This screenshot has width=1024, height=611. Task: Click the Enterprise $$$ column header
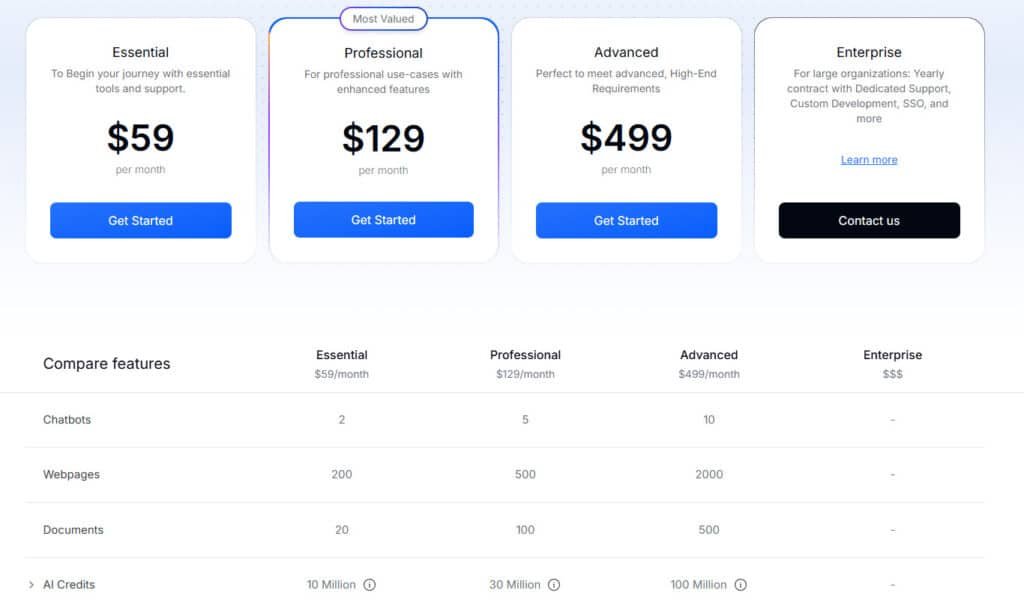click(x=892, y=363)
